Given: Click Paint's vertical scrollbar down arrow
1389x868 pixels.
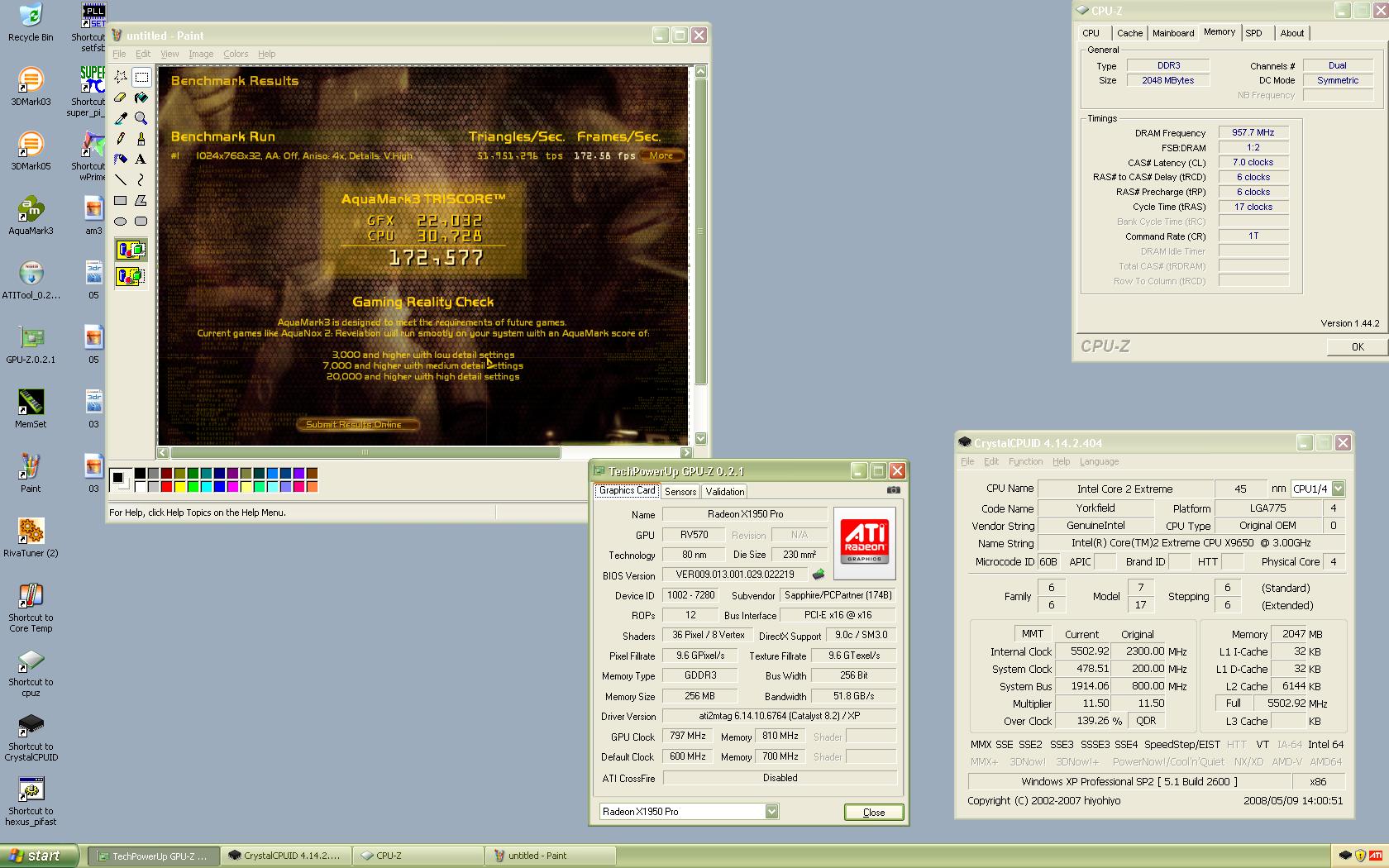Looking at the screenshot, I should tap(700, 438).
